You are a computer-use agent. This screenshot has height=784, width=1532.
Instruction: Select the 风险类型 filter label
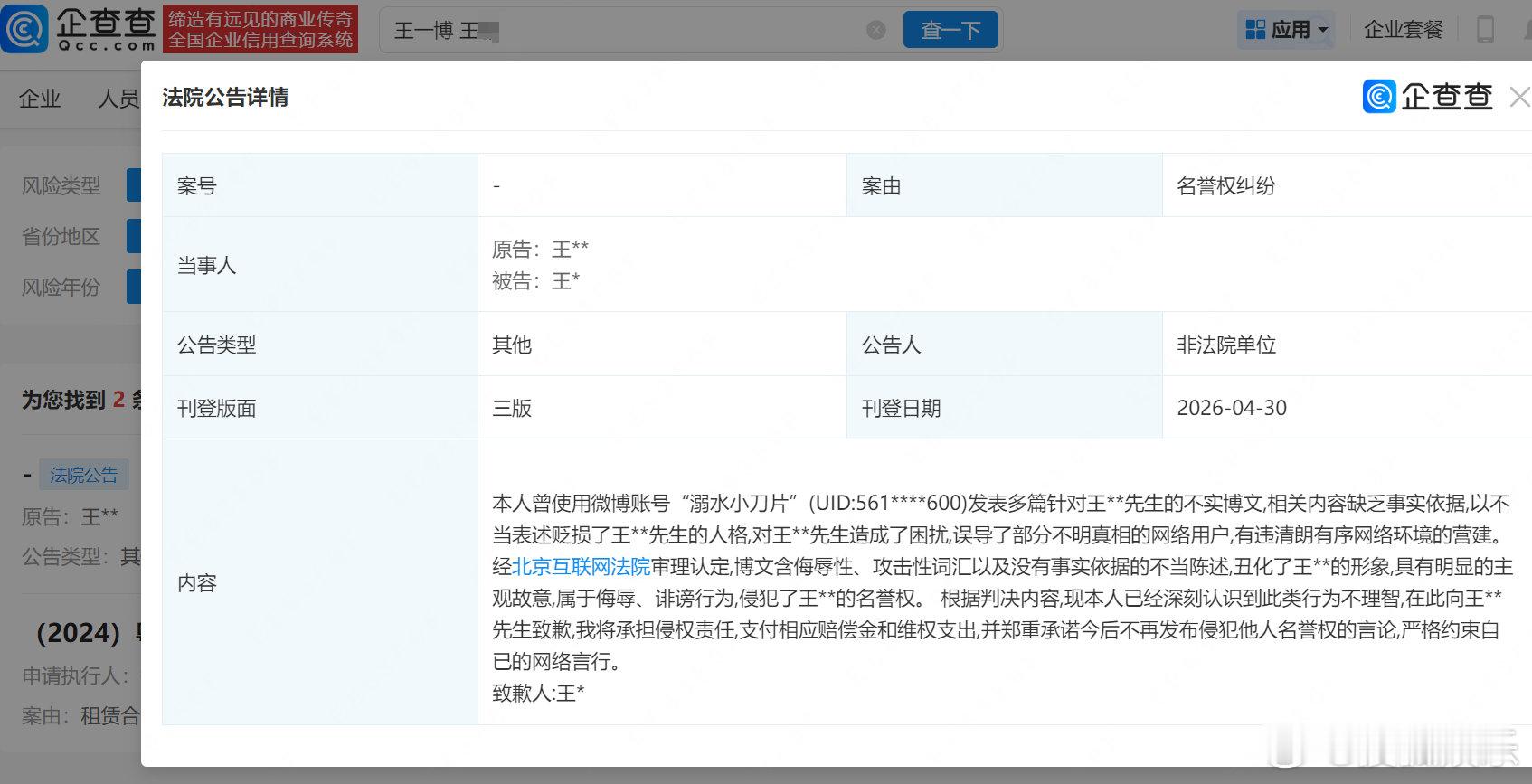click(61, 185)
